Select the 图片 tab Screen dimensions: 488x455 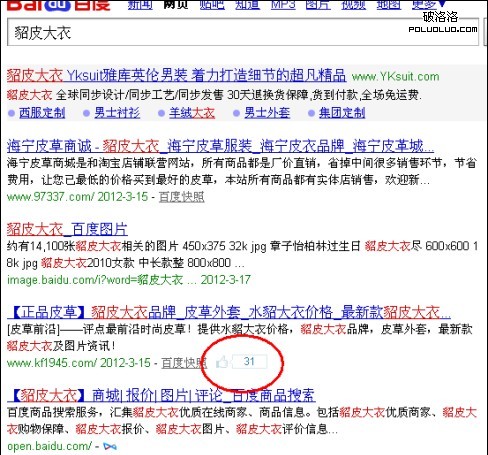click(318, 4)
